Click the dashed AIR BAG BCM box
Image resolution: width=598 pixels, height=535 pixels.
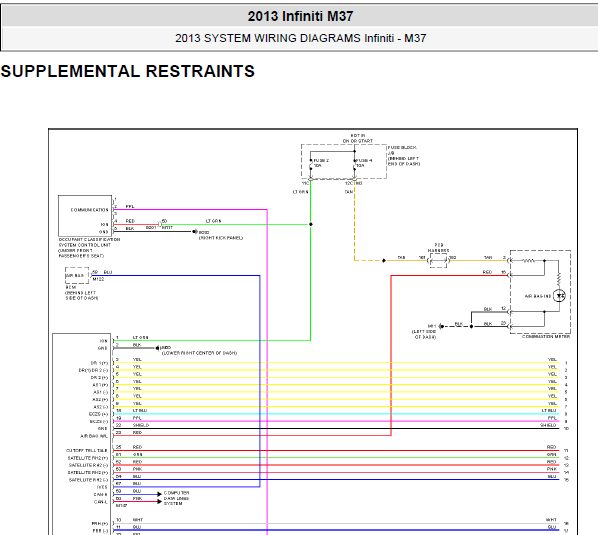tap(77, 275)
